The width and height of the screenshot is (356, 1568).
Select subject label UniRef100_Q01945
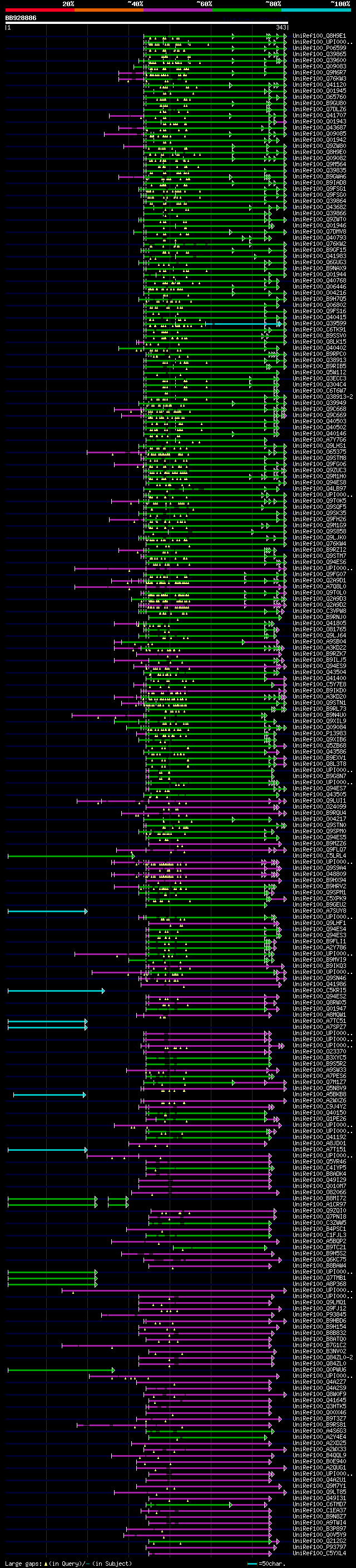319,91
